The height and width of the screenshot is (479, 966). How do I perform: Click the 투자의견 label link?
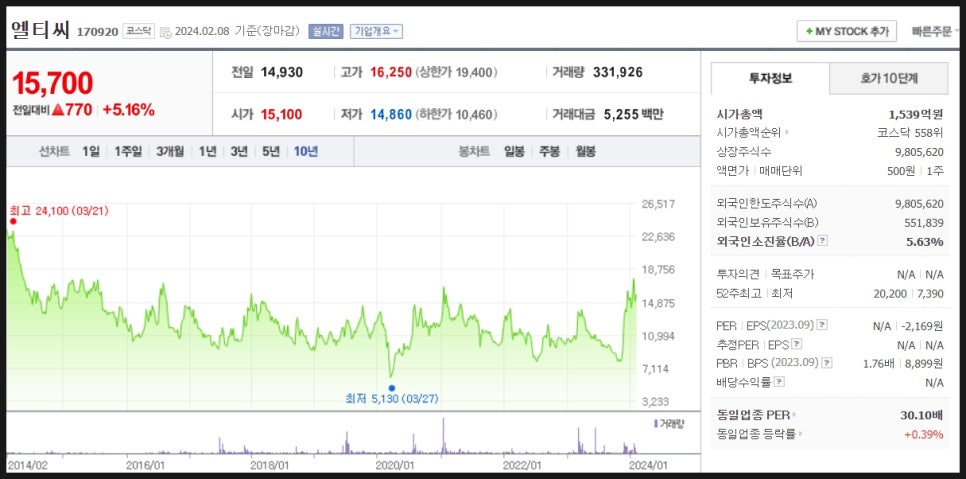pos(738,275)
